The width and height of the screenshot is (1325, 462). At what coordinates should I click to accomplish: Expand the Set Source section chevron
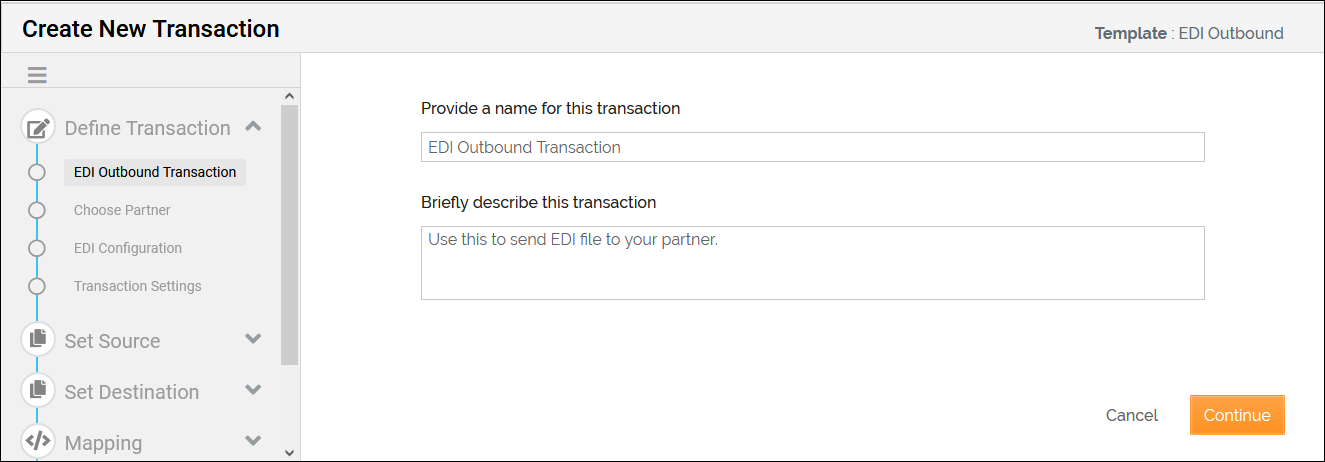(x=253, y=339)
